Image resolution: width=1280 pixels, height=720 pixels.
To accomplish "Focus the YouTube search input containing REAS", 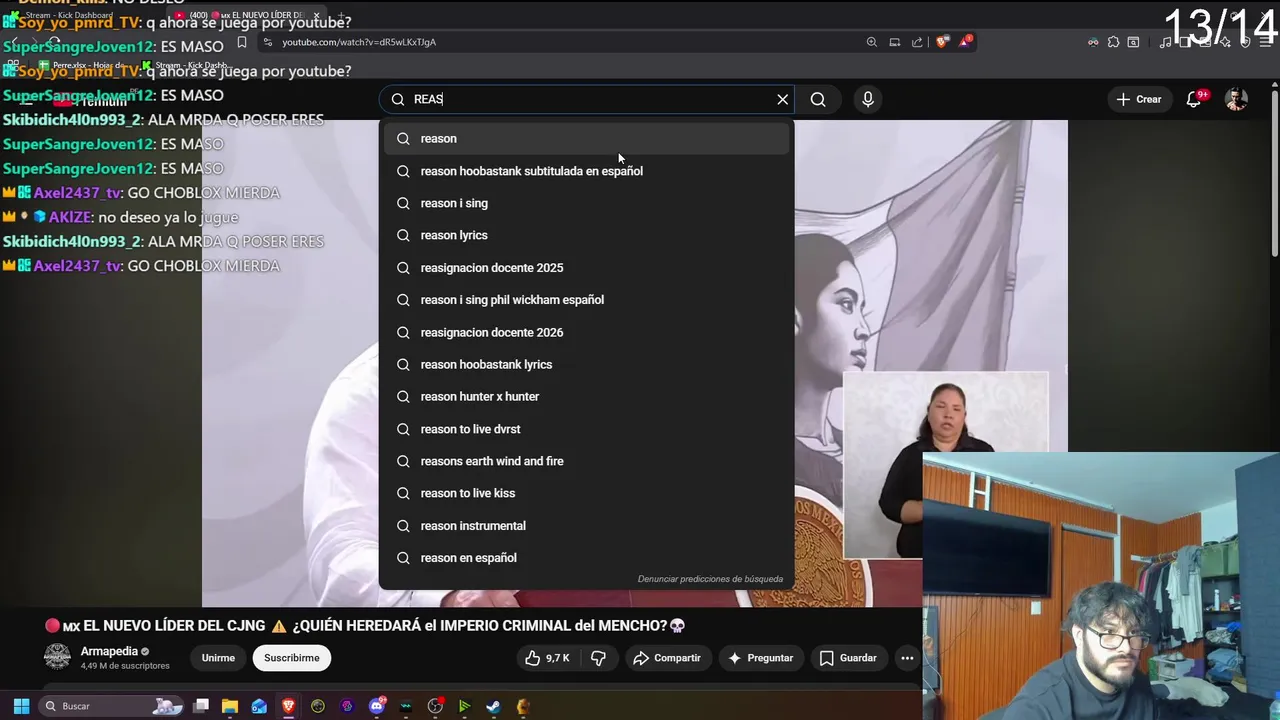I will (x=586, y=99).
